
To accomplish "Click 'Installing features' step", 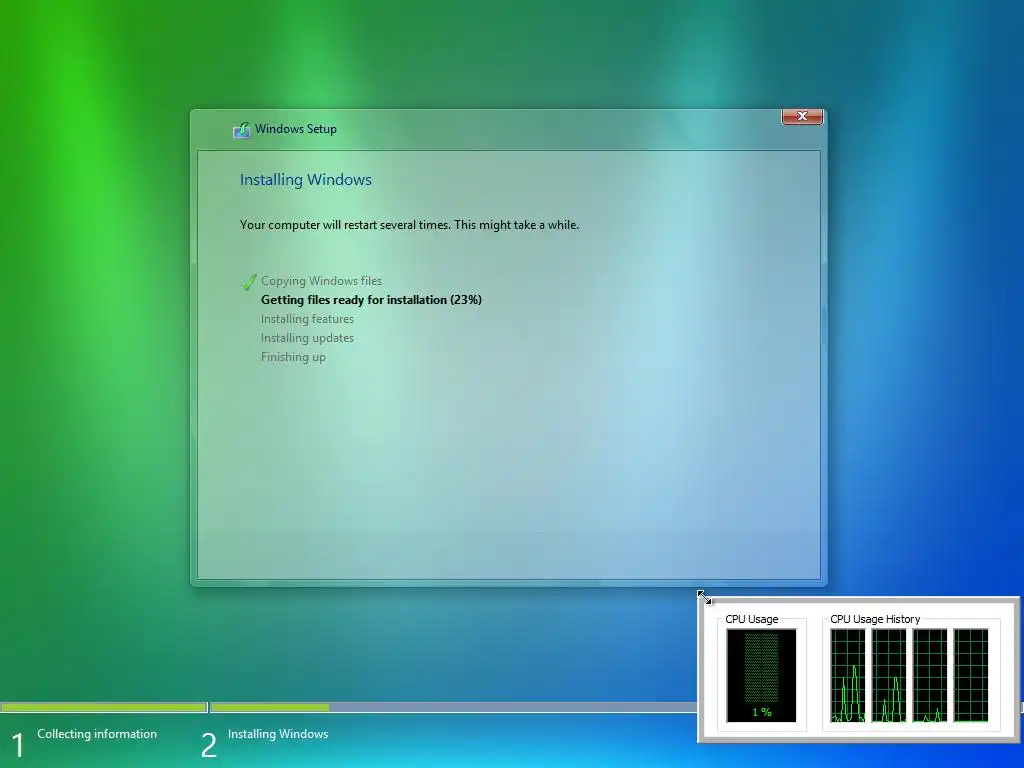I will click(x=307, y=319).
